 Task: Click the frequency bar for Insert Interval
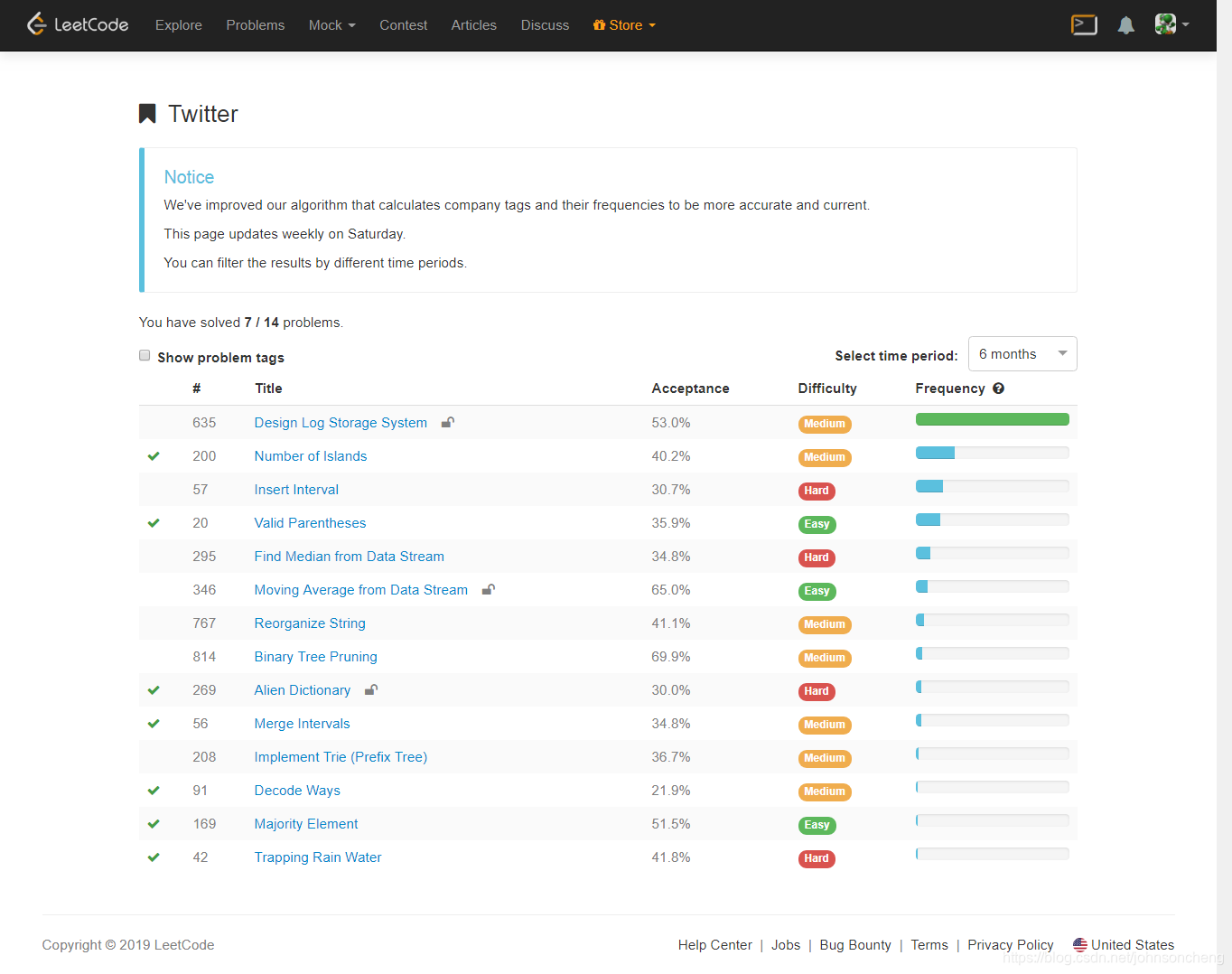[x=993, y=486]
